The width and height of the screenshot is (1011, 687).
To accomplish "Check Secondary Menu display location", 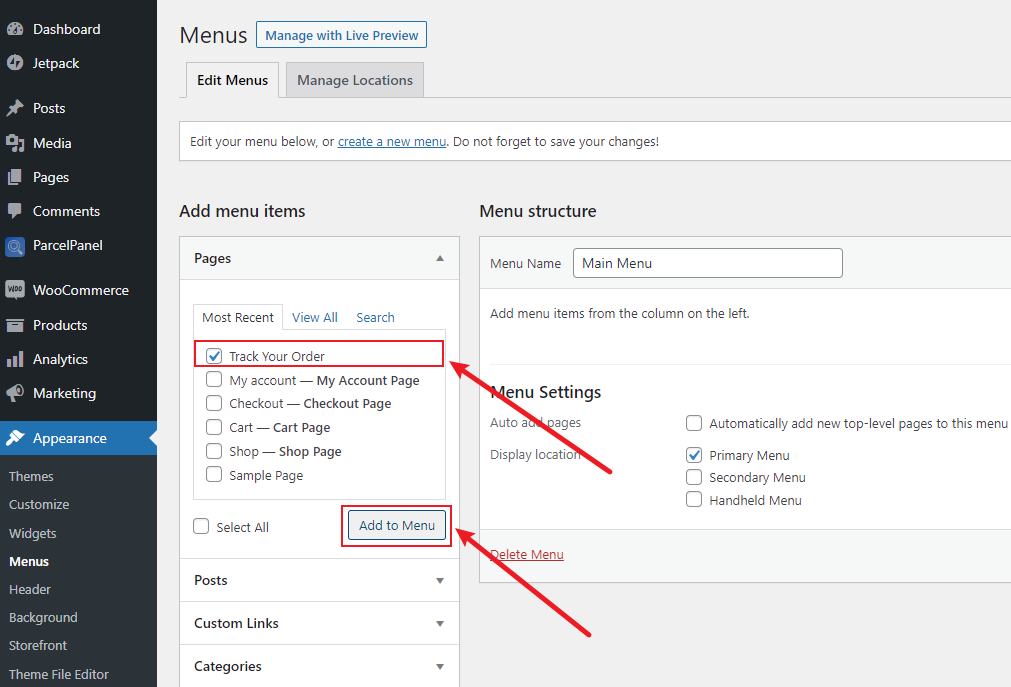I will coord(694,477).
